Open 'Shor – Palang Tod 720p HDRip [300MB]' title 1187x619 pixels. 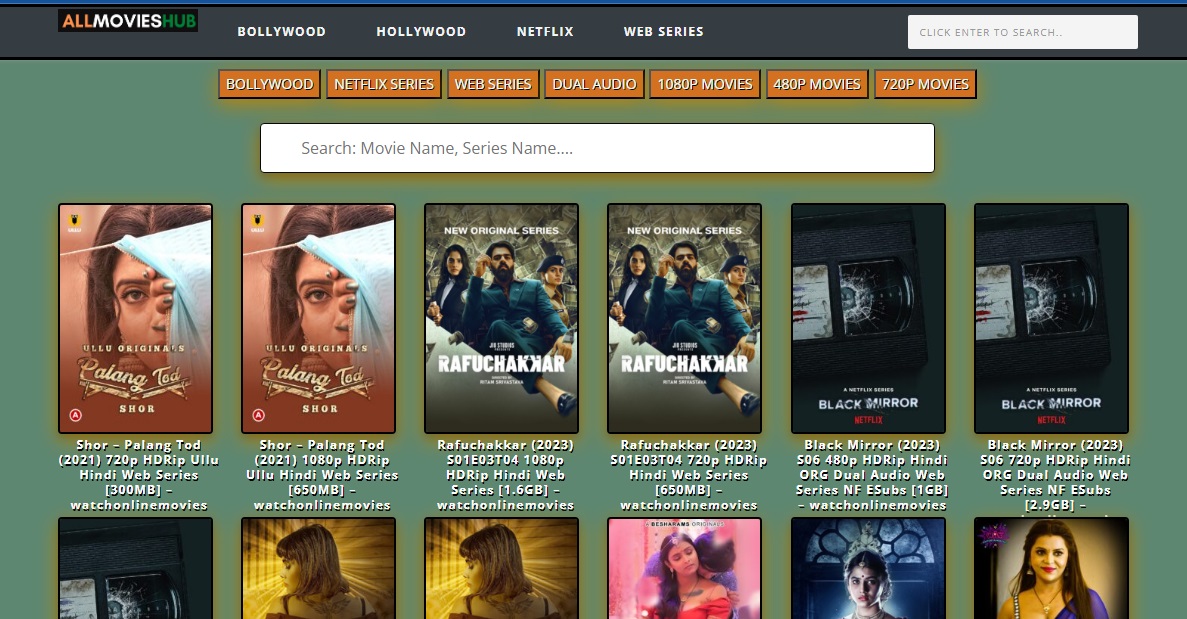(x=139, y=474)
